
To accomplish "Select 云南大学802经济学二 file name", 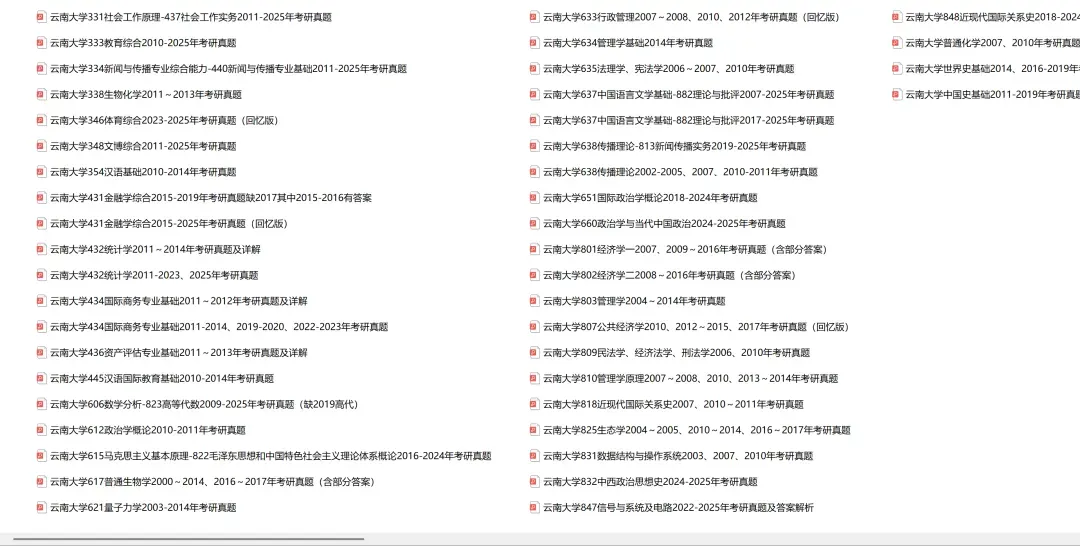I will click(670, 275).
